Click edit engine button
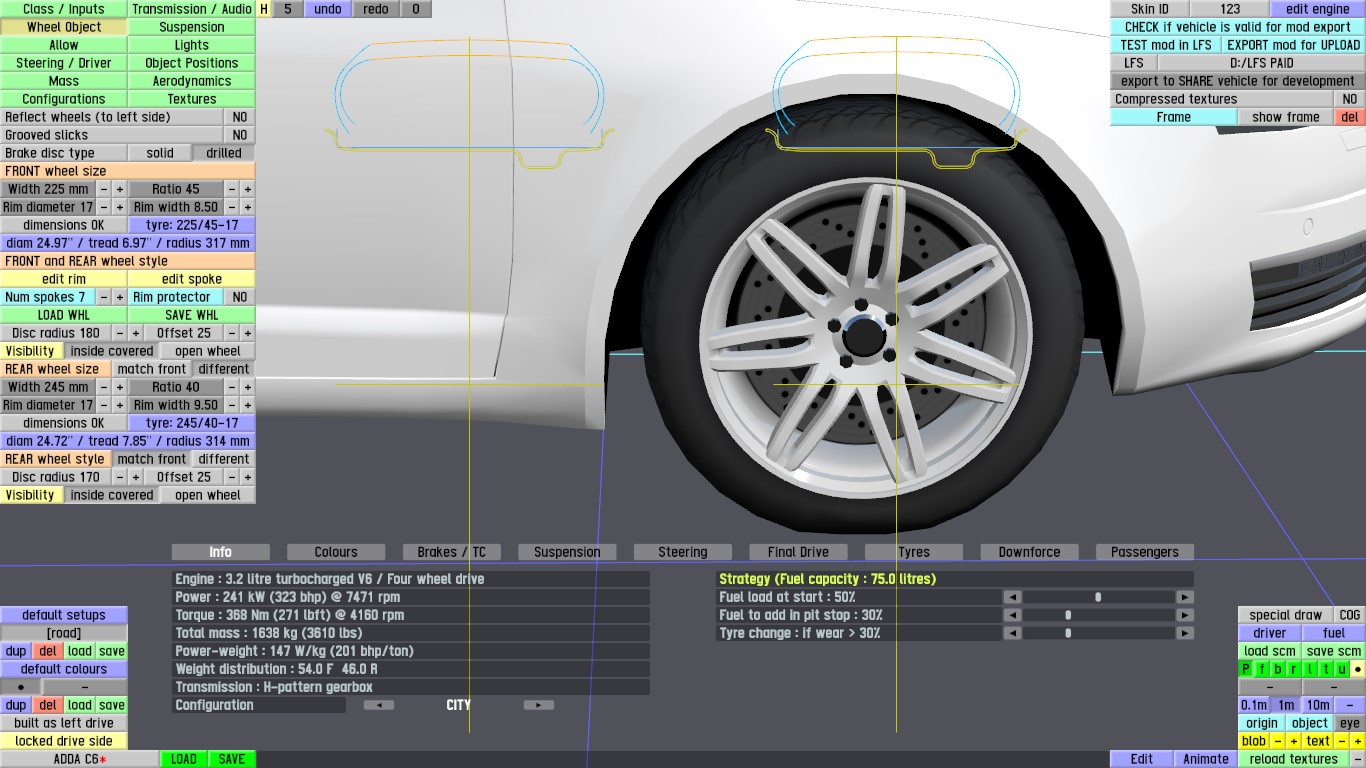Screen dimensions: 1366x768 pos(1318,9)
